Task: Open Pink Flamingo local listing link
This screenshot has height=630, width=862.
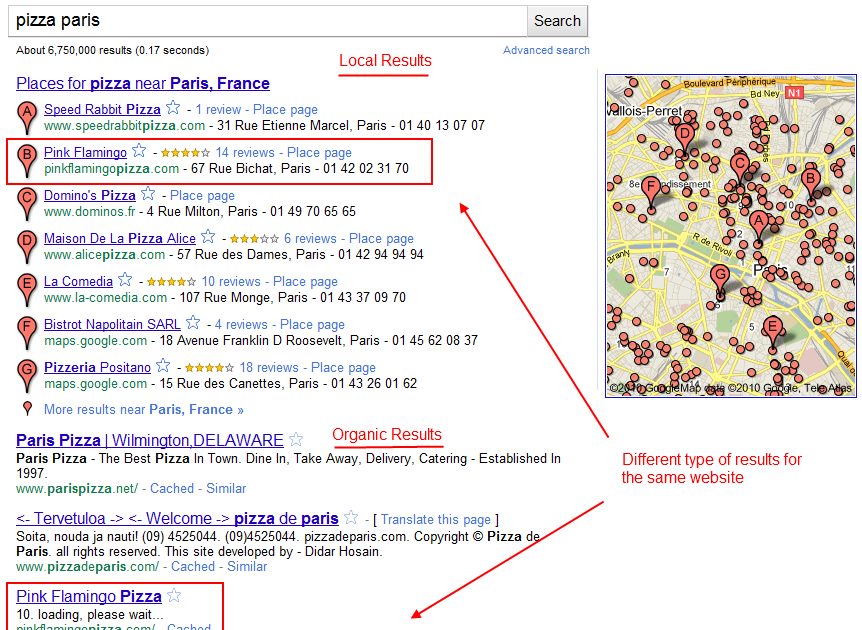Action: [x=85, y=152]
